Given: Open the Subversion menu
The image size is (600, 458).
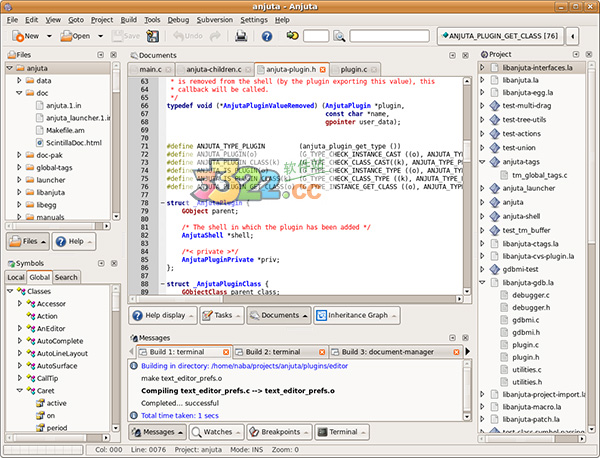Looking at the screenshot, I should pyautogui.click(x=215, y=20).
